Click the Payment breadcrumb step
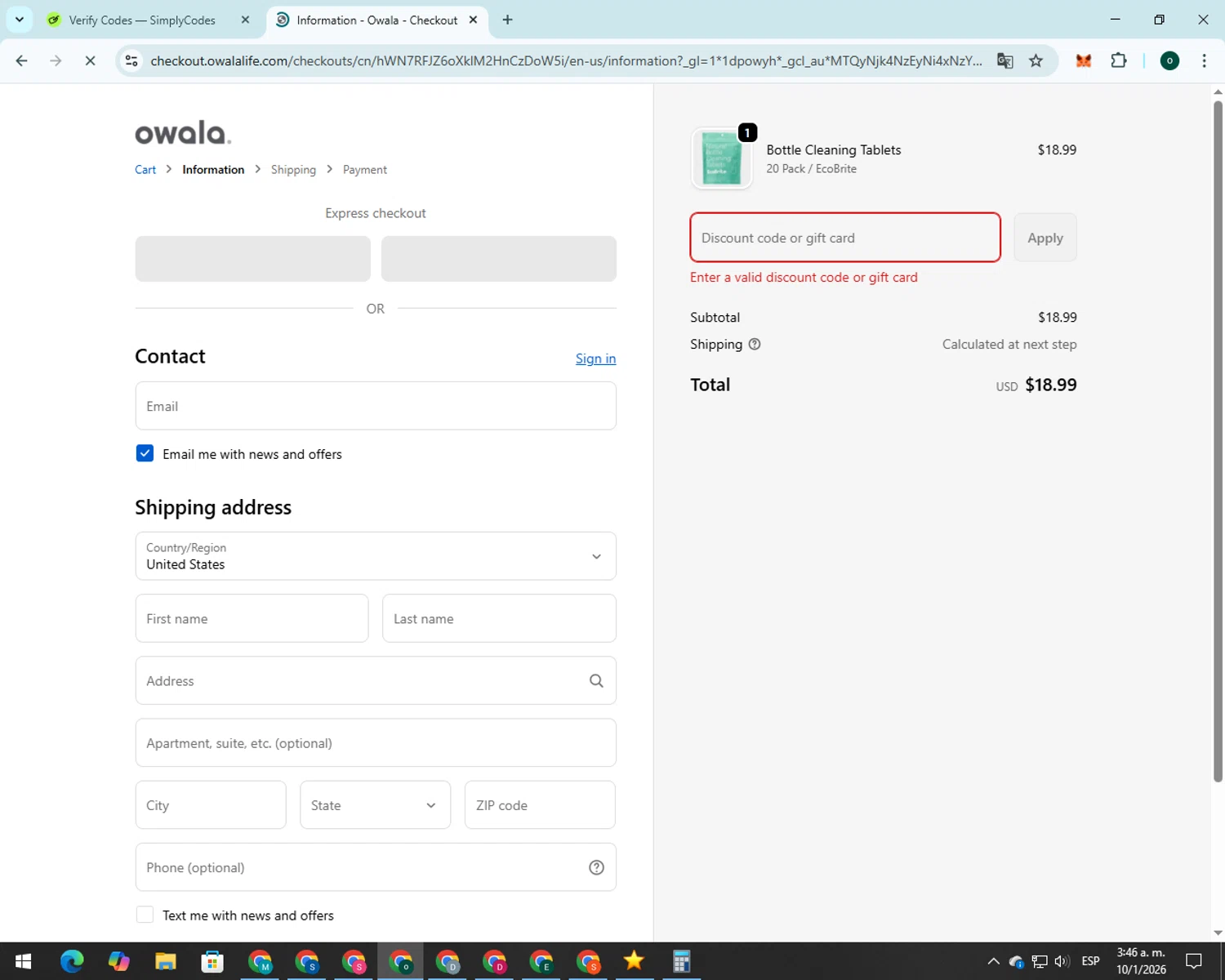This screenshot has height=980, width=1225. pyautogui.click(x=364, y=170)
